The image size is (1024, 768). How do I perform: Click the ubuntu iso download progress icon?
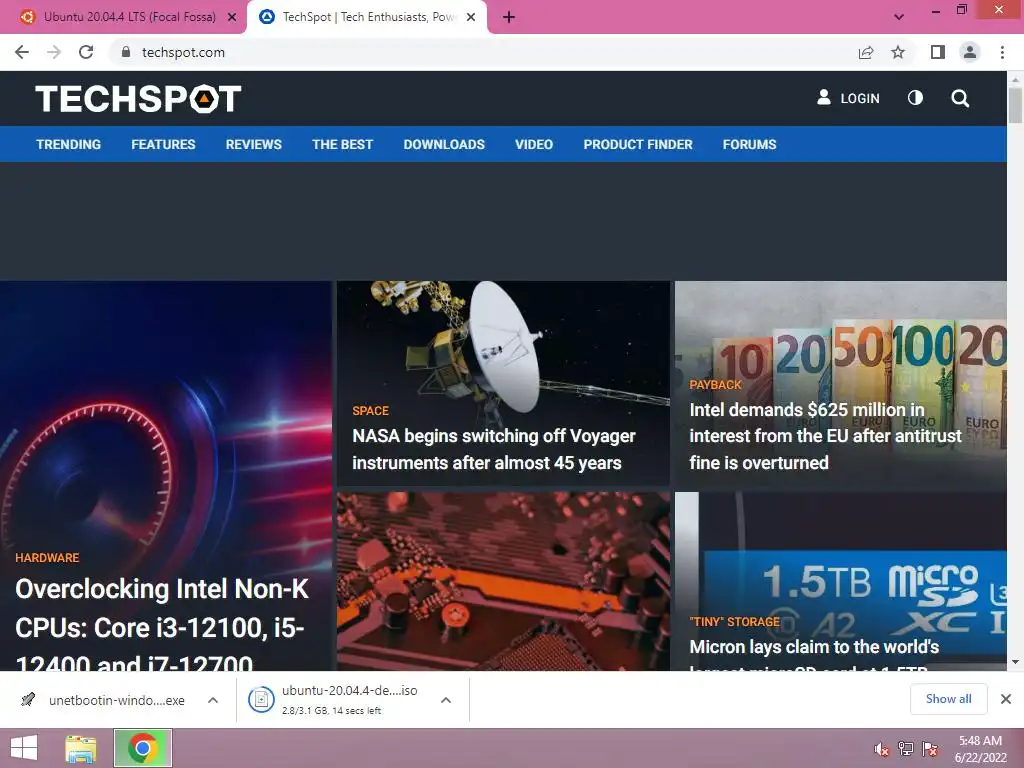point(261,700)
